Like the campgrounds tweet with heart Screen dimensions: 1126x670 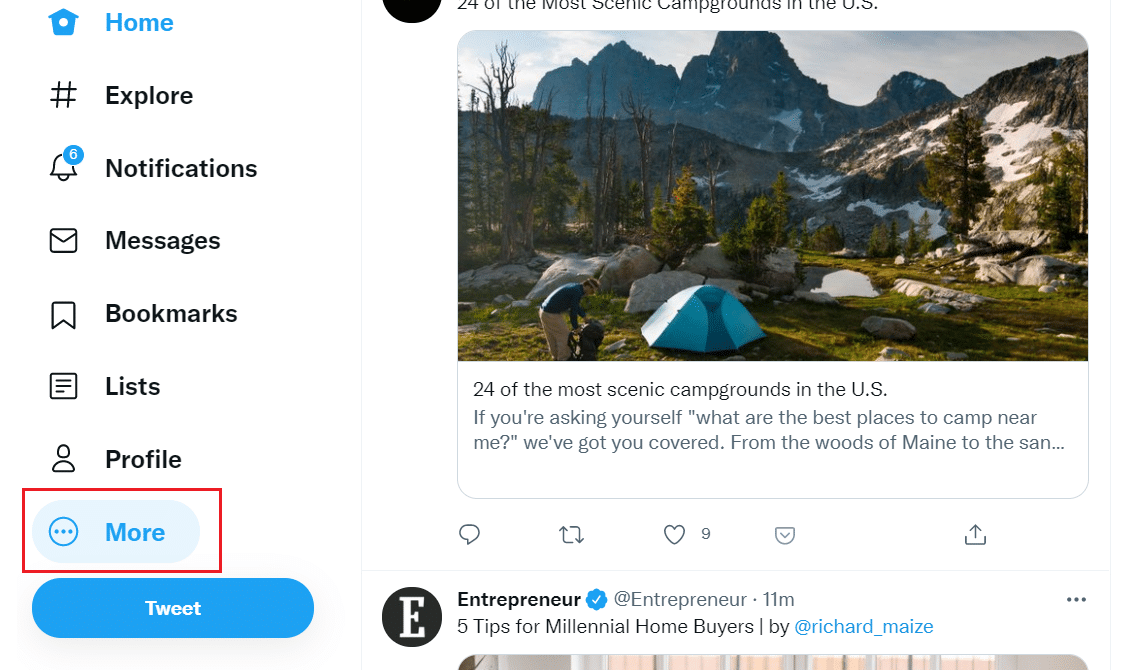675,535
